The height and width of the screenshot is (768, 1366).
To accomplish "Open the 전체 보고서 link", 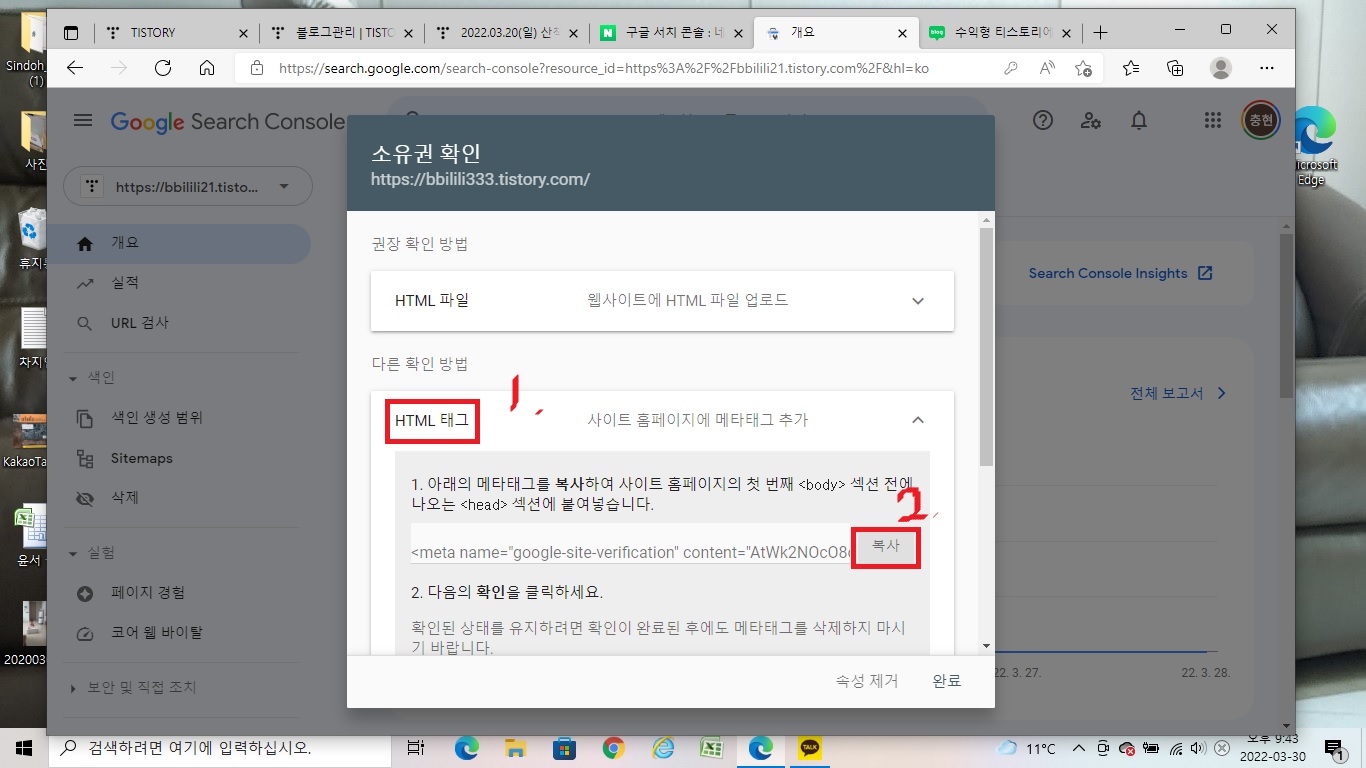I will click(x=1178, y=394).
